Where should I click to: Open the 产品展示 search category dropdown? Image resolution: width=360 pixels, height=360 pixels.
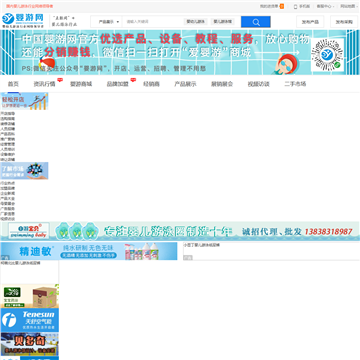(108, 22)
